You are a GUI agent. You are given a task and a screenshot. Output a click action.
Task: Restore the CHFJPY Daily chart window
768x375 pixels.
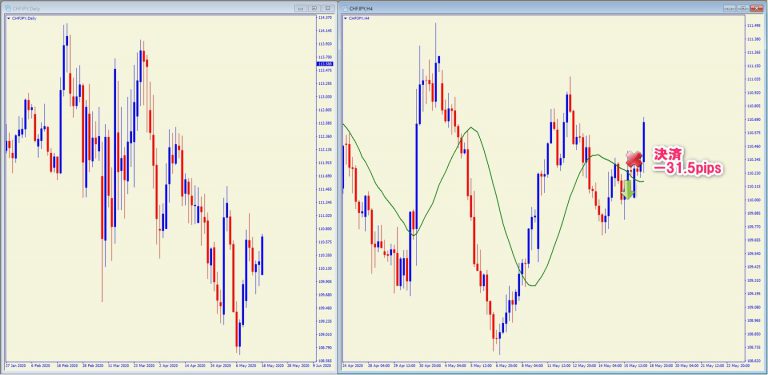click(x=314, y=8)
